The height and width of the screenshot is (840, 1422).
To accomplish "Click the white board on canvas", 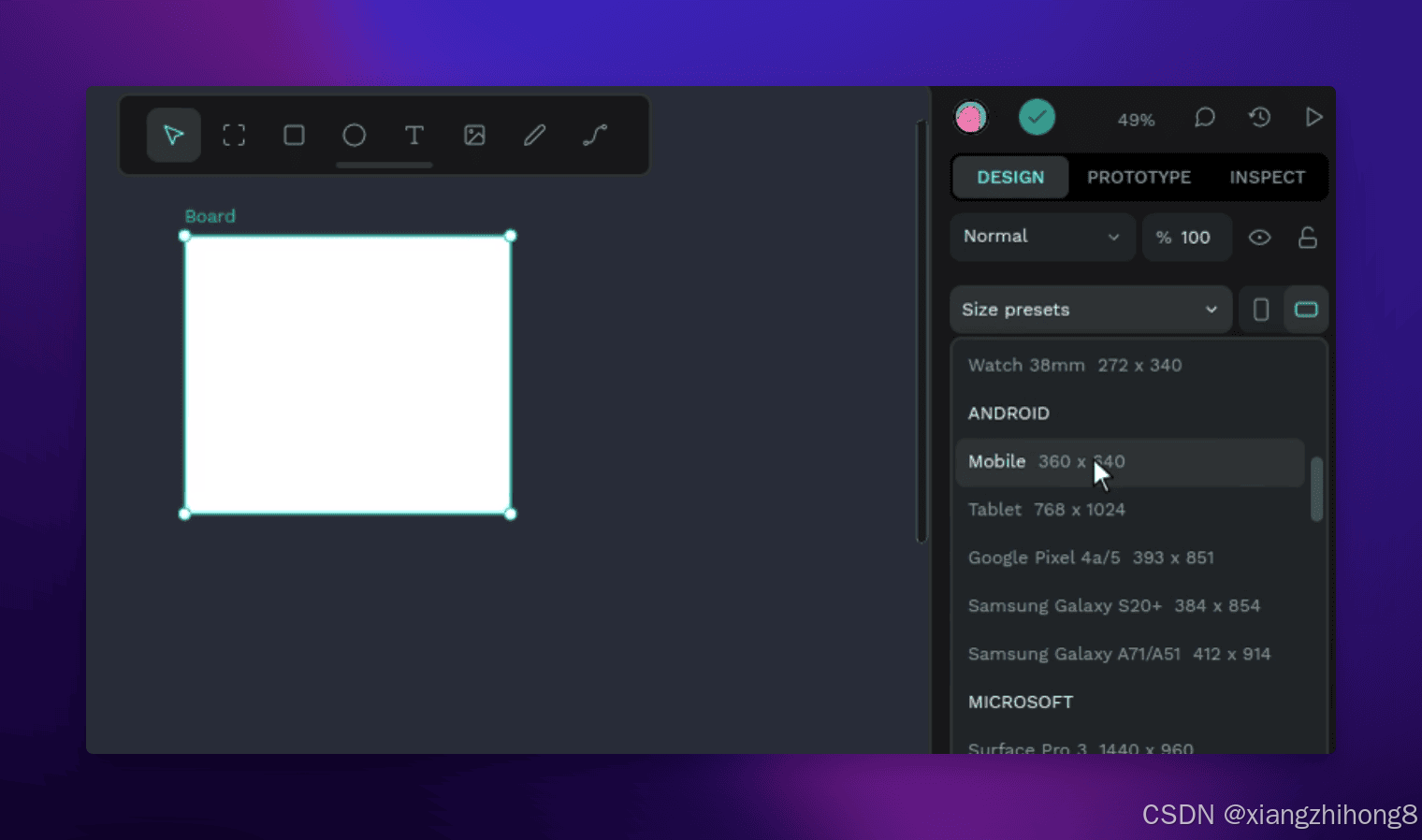I will tap(348, 375).
